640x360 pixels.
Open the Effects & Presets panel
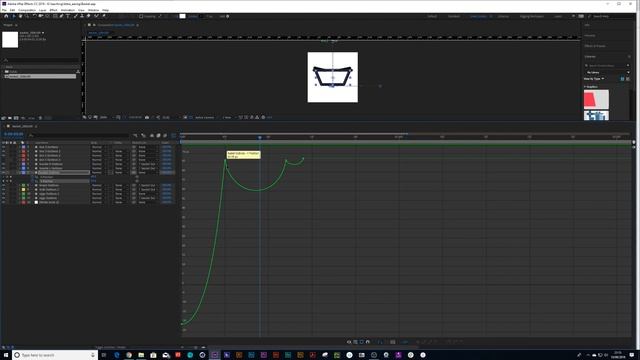(x=595, y=46)
